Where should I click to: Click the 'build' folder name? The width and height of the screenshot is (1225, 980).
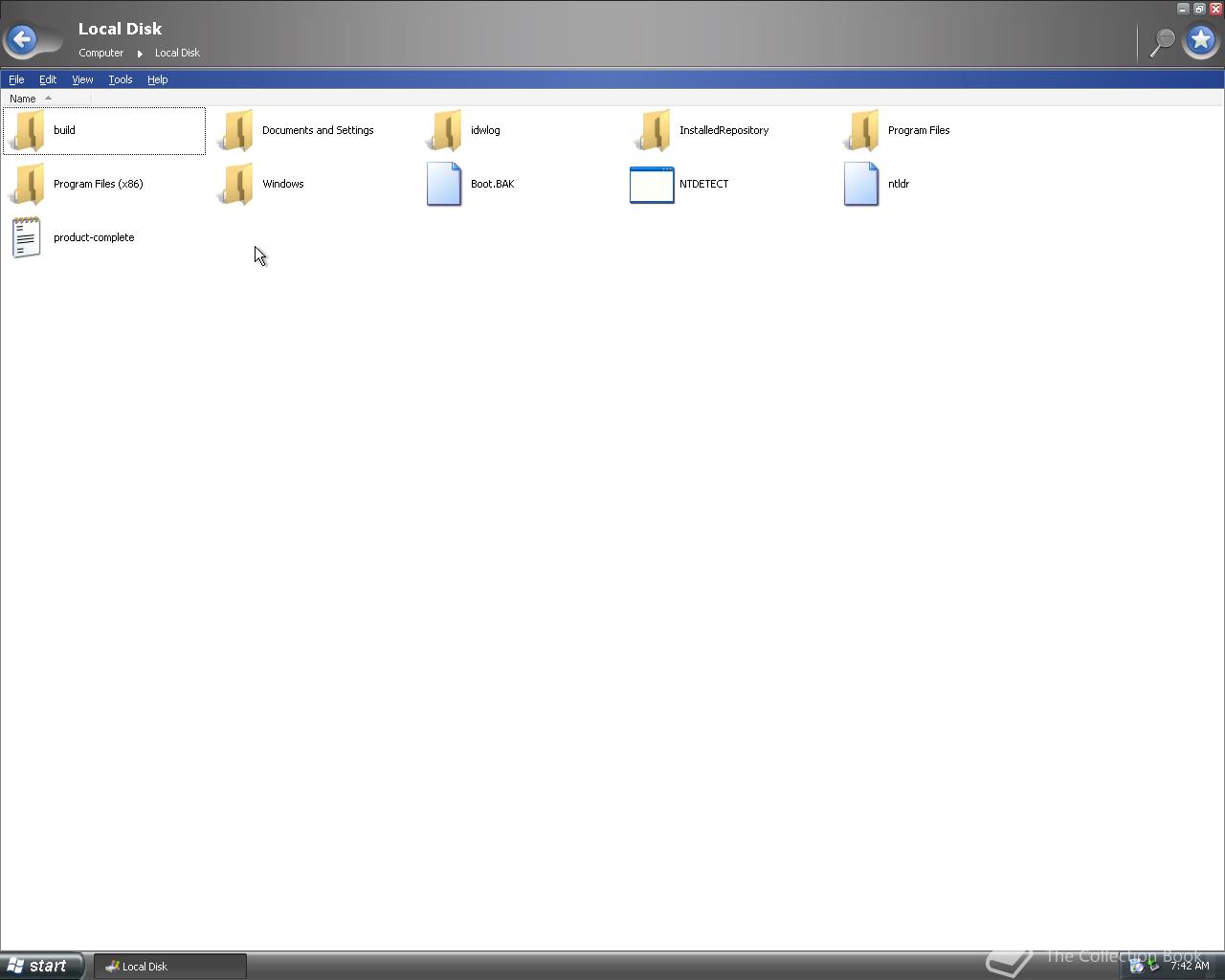pos(64,130)
